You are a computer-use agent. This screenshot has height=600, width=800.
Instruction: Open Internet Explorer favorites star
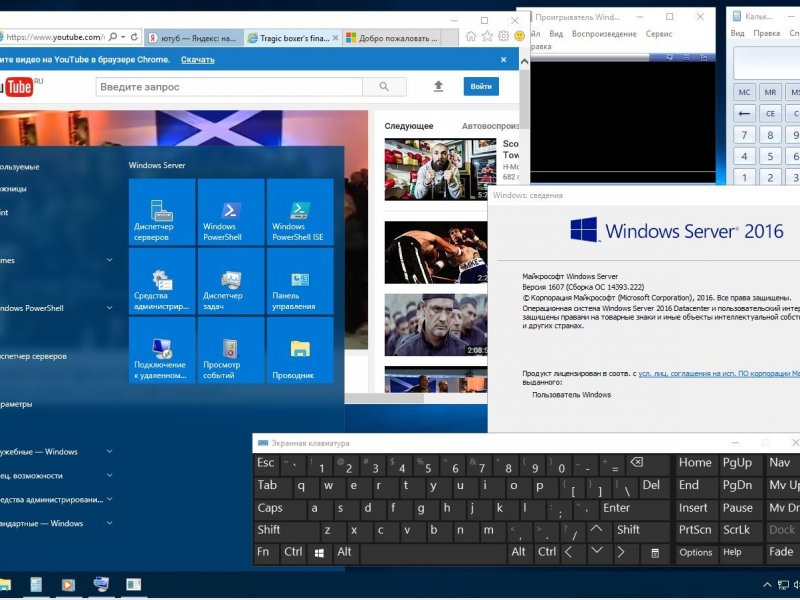click(487, 36)
